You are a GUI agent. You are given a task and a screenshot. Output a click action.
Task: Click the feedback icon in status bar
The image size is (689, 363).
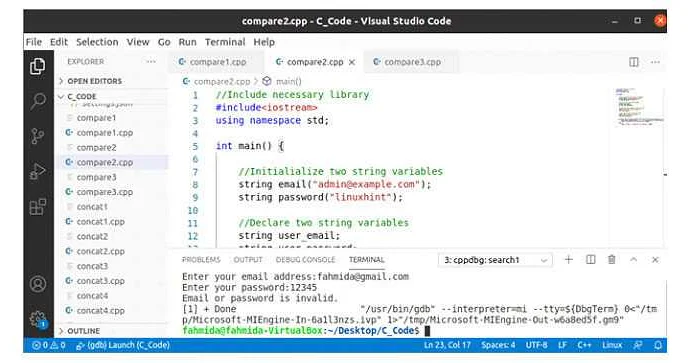tap(638, 345)
